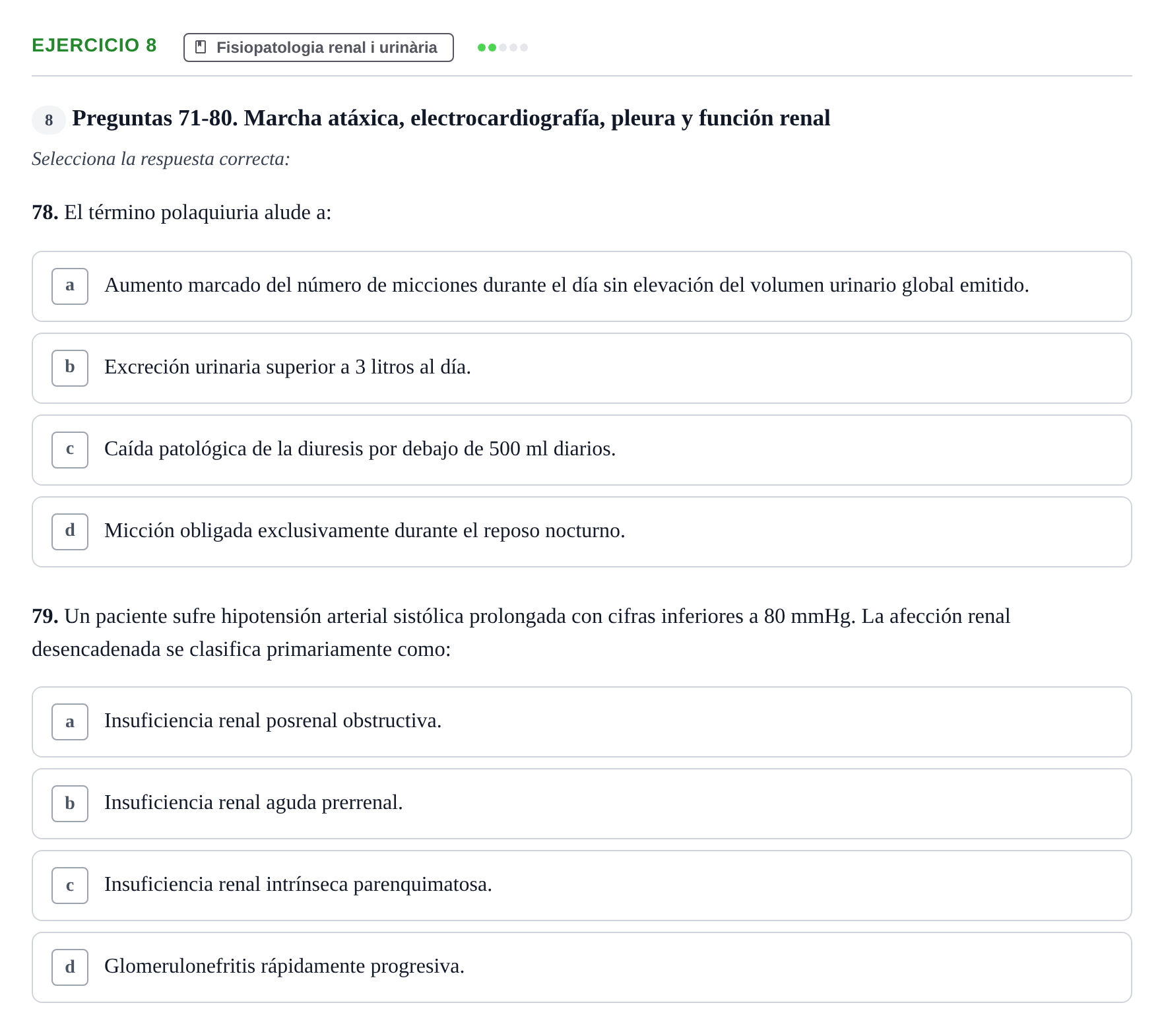
Task: Pick option d: Micción obligada durante reposo nocturno
Action: (x=581, y=532)
